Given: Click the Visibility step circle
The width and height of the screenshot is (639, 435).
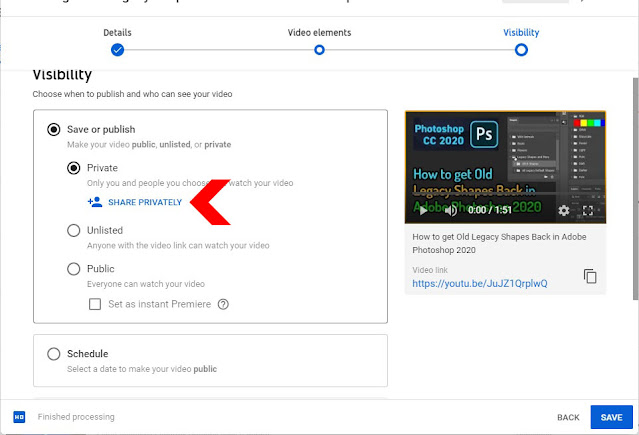Looking at the screenshot, I should click(x=521, y=50).
